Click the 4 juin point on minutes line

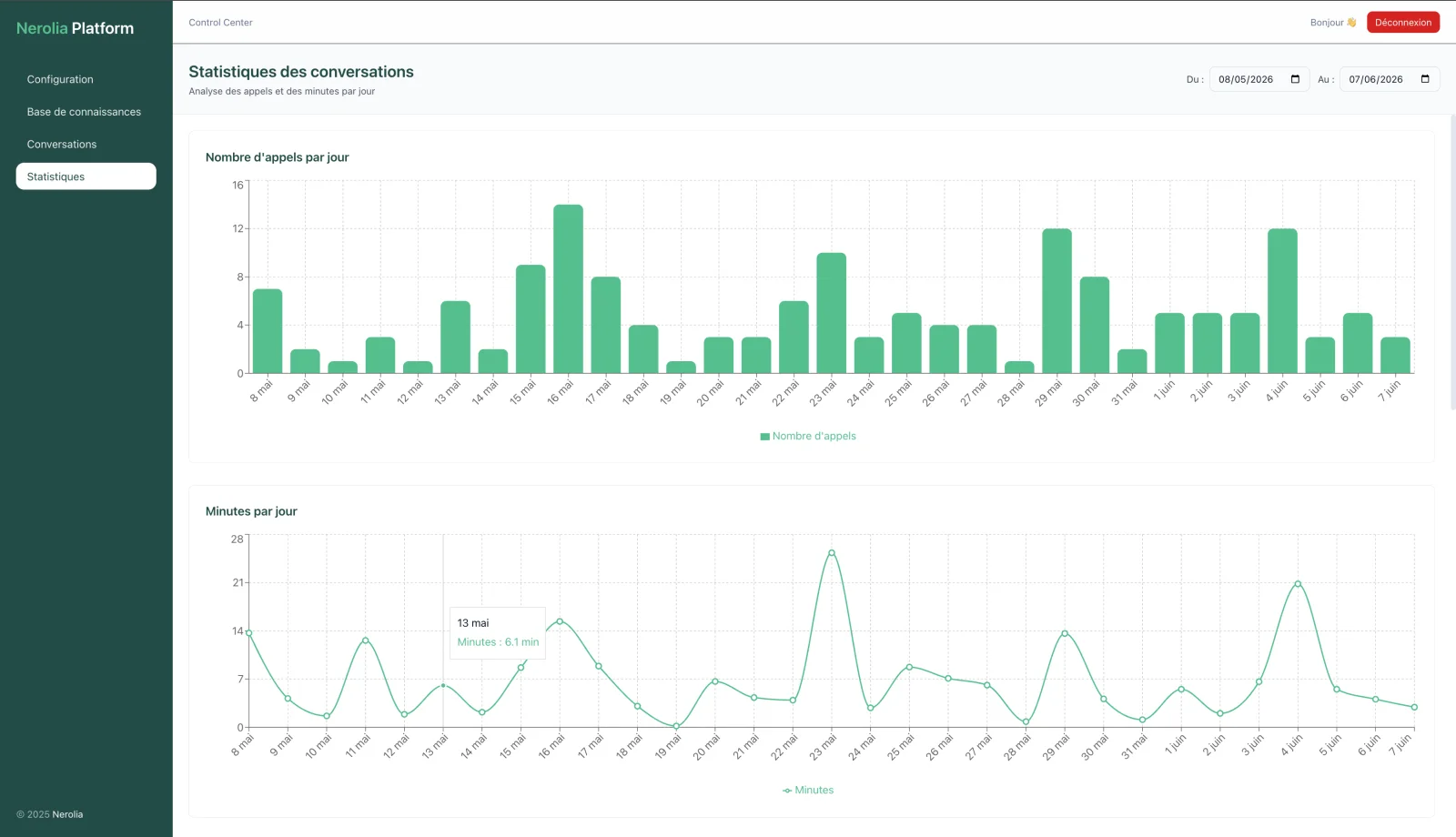pos(1298,584)
